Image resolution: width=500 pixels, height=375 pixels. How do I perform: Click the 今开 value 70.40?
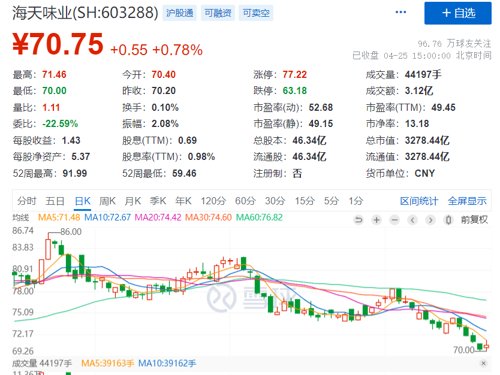point(163,74)
